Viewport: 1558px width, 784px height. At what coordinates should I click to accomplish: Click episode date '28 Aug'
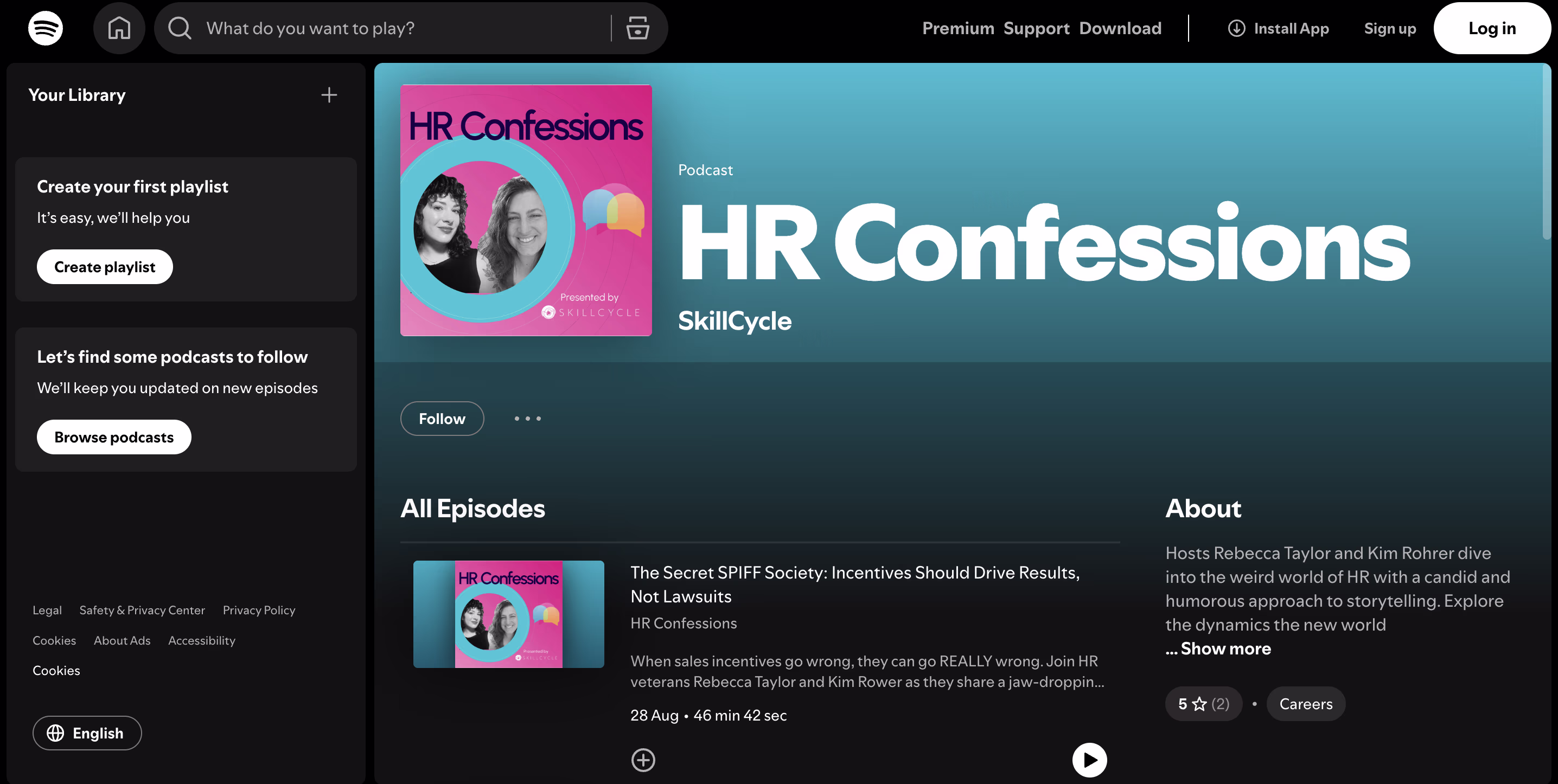654,715
